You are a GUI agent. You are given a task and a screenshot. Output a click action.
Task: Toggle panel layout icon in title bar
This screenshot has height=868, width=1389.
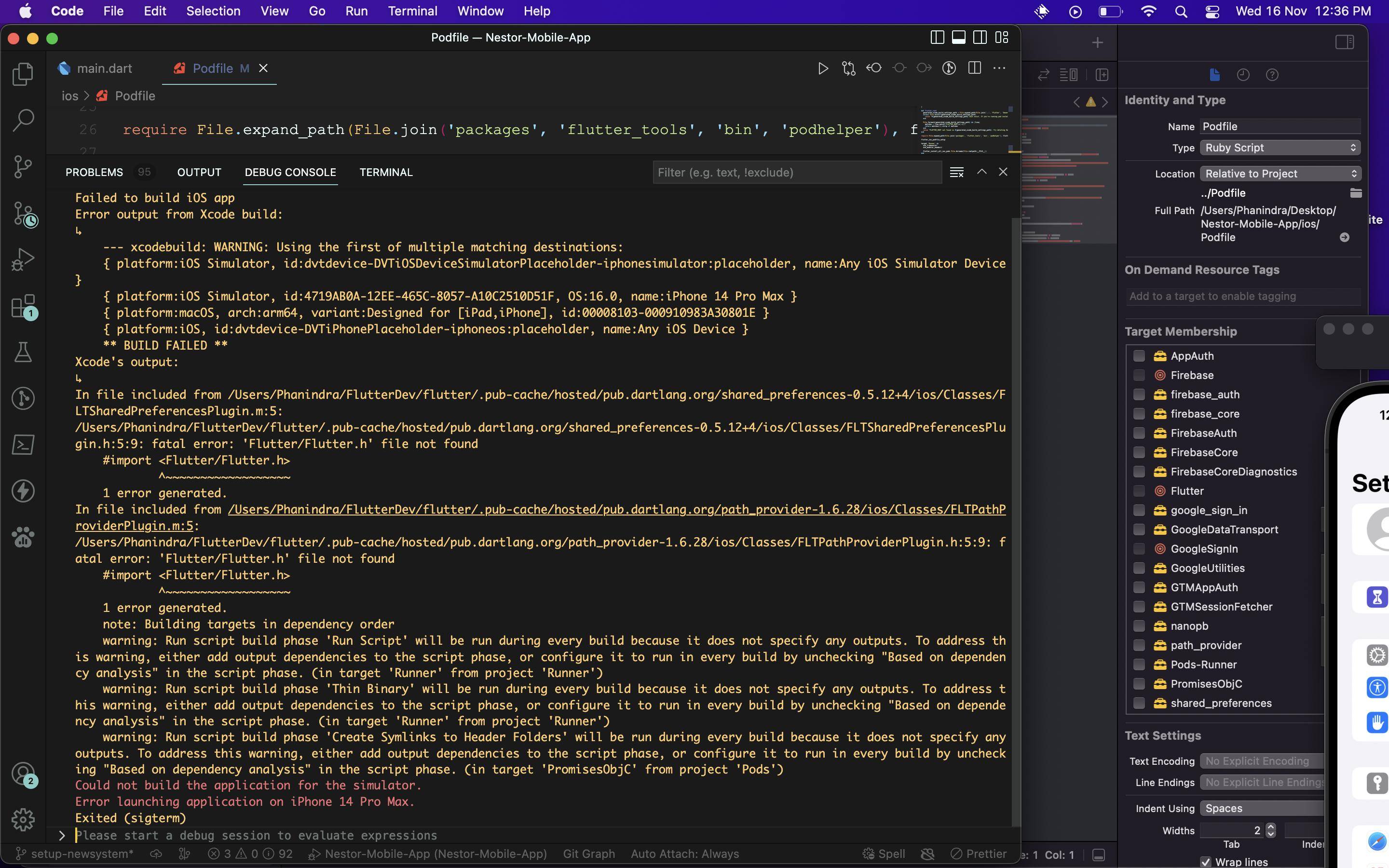click(958, 38)
